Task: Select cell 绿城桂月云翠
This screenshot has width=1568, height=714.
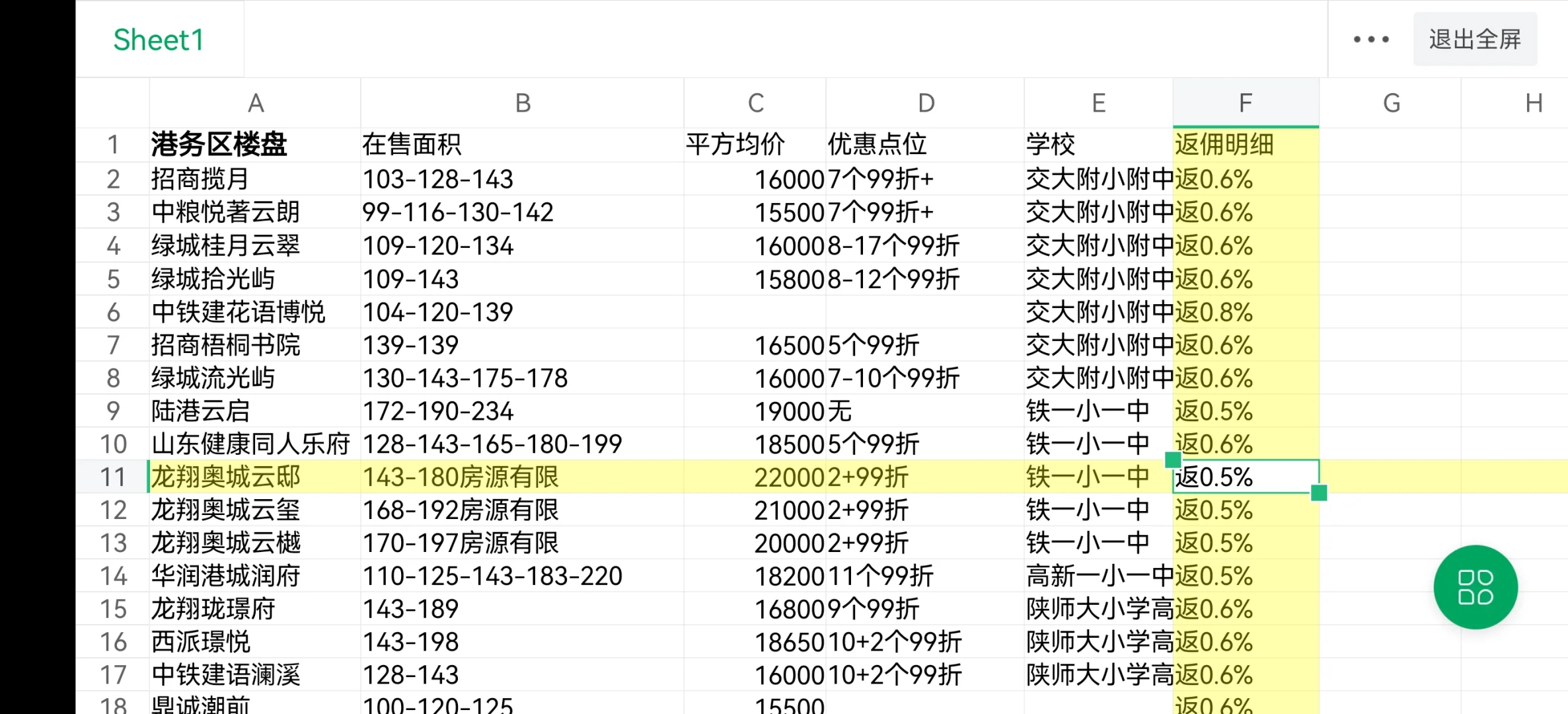Action: pyautogui.click(x=255, y=246)
